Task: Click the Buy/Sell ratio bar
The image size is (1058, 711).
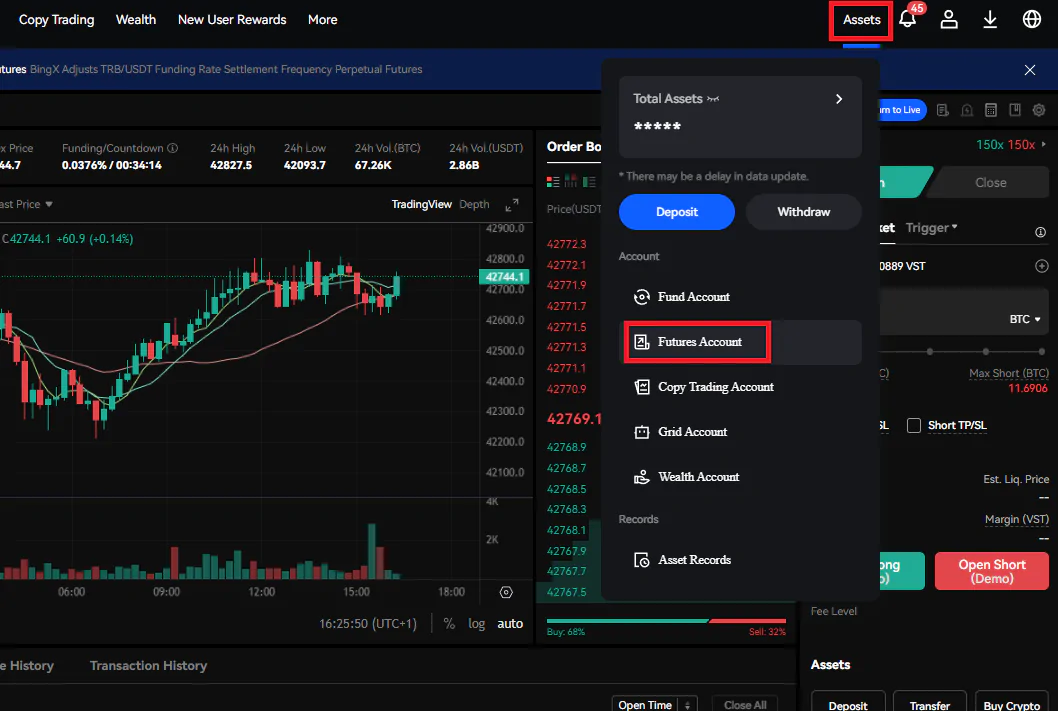Action: 666,621
